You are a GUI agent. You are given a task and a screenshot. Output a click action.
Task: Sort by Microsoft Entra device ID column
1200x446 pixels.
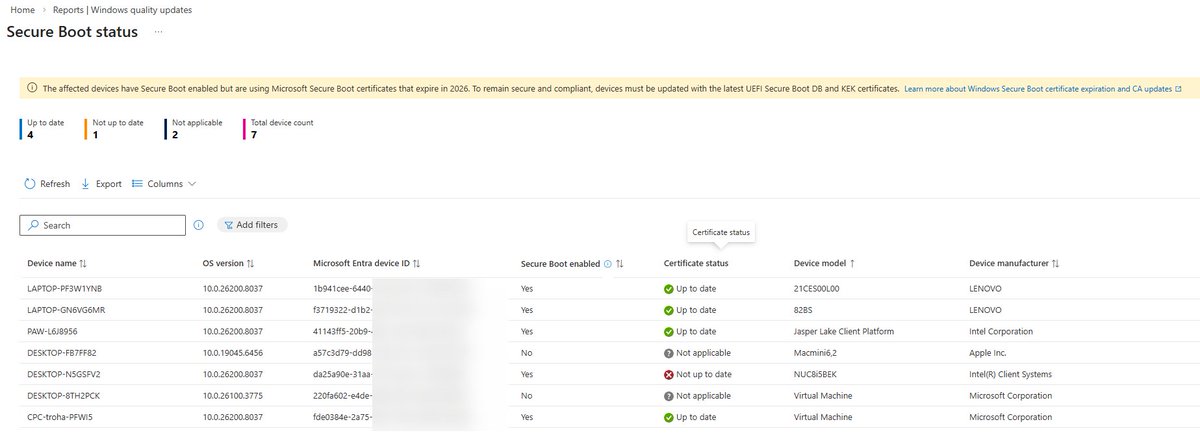(x=366, y=264)
